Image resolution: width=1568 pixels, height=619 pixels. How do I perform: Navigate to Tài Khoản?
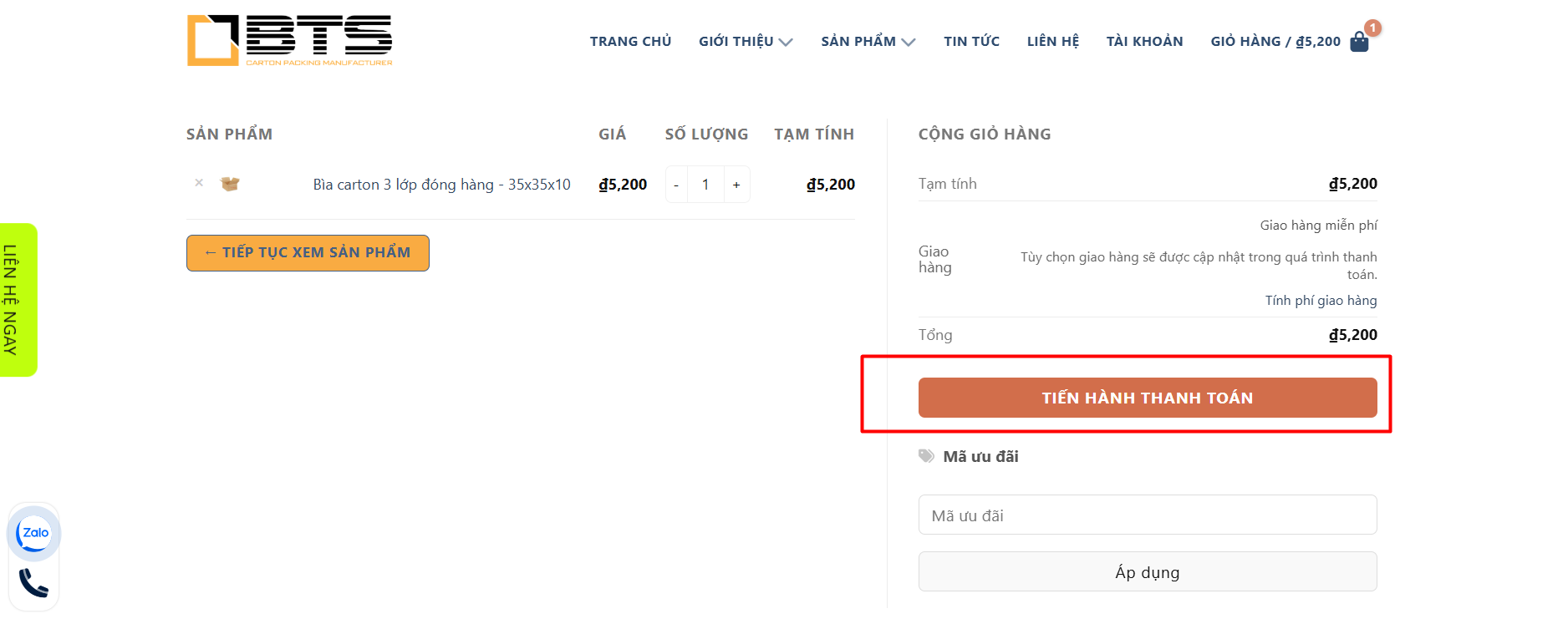[x=1144, y=42]
